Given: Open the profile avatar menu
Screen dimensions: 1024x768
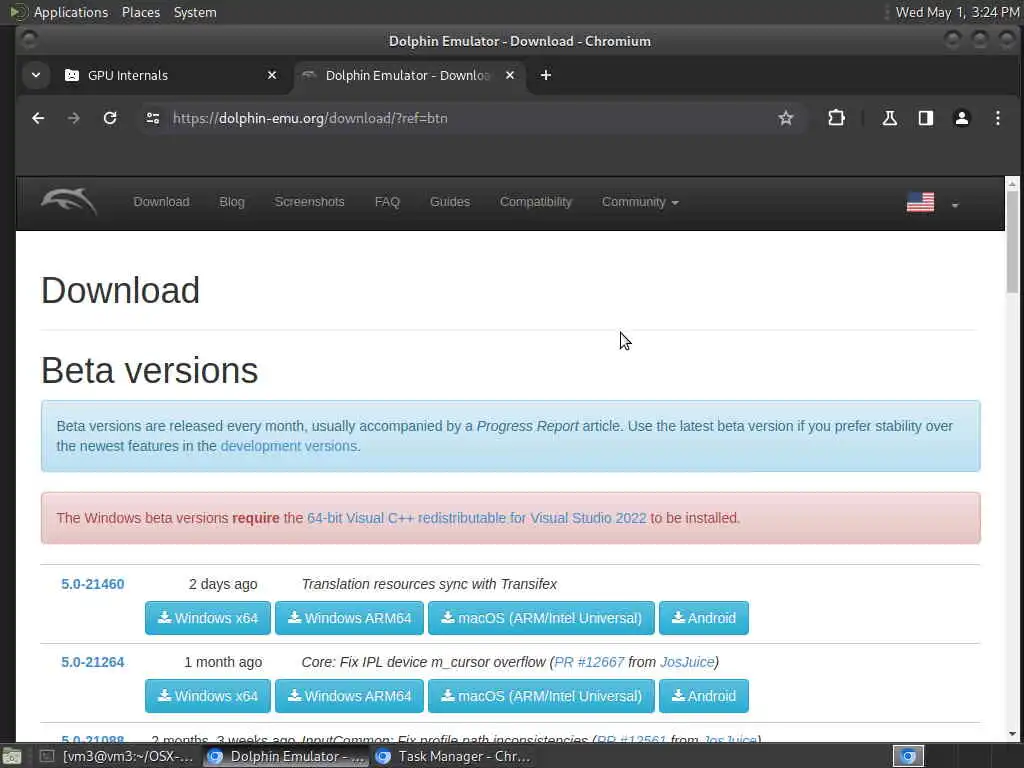Looking at the screenshot, I should [x=961, y=118].
